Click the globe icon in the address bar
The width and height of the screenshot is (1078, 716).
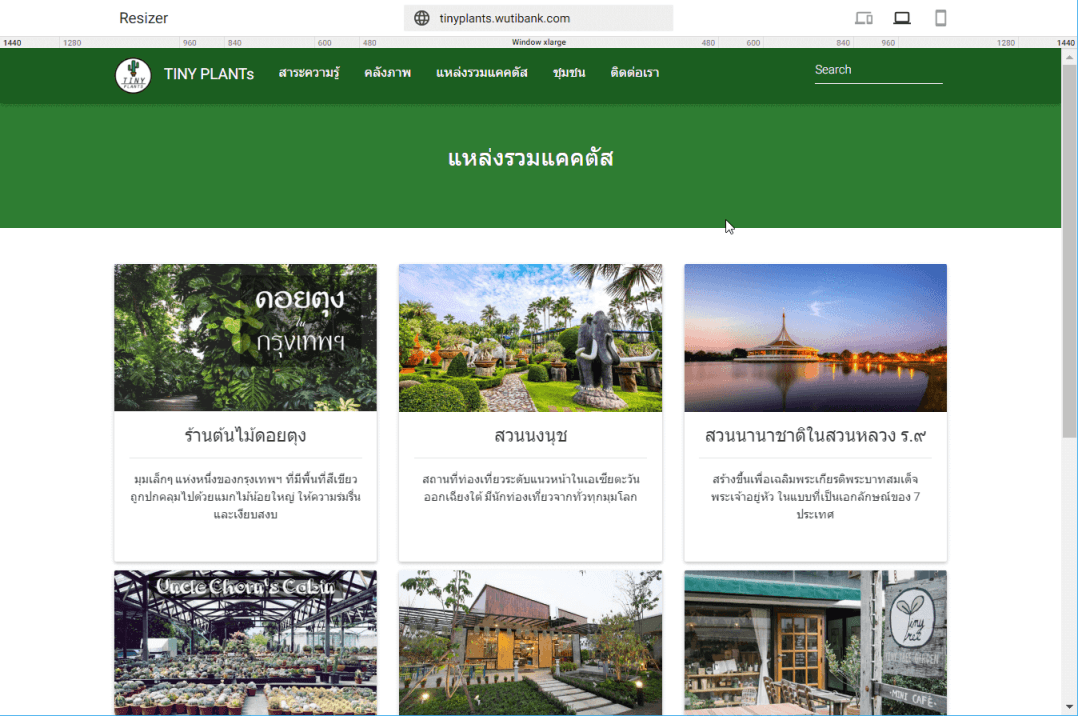tap(422, 18)
